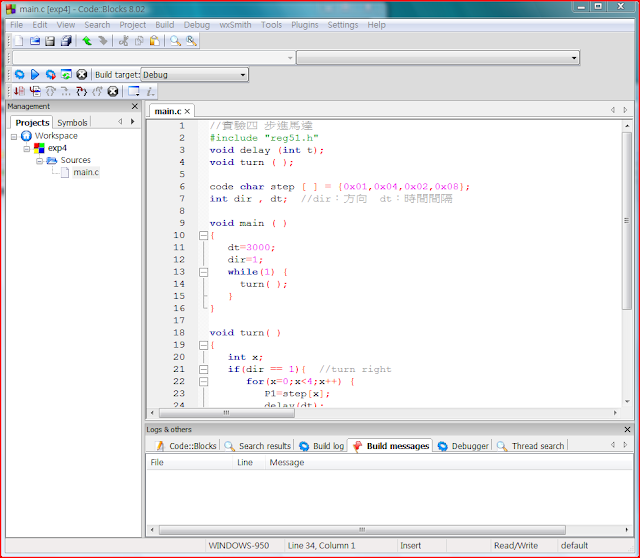Run the program with the play icon
The width and height of the screenshot is (640, 558).
coord(34,74)
